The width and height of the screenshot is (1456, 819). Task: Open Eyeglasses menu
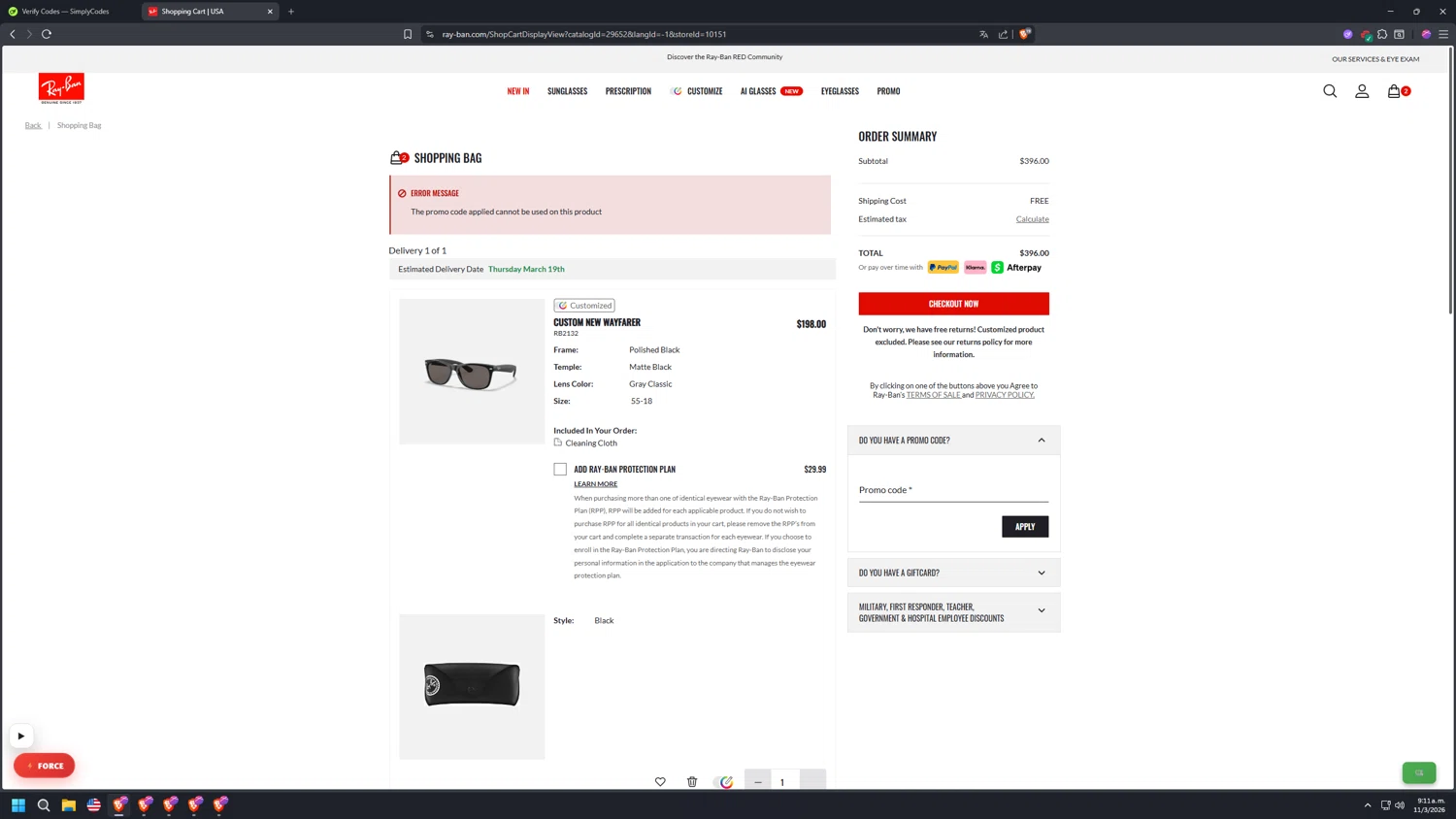point(840,91)
